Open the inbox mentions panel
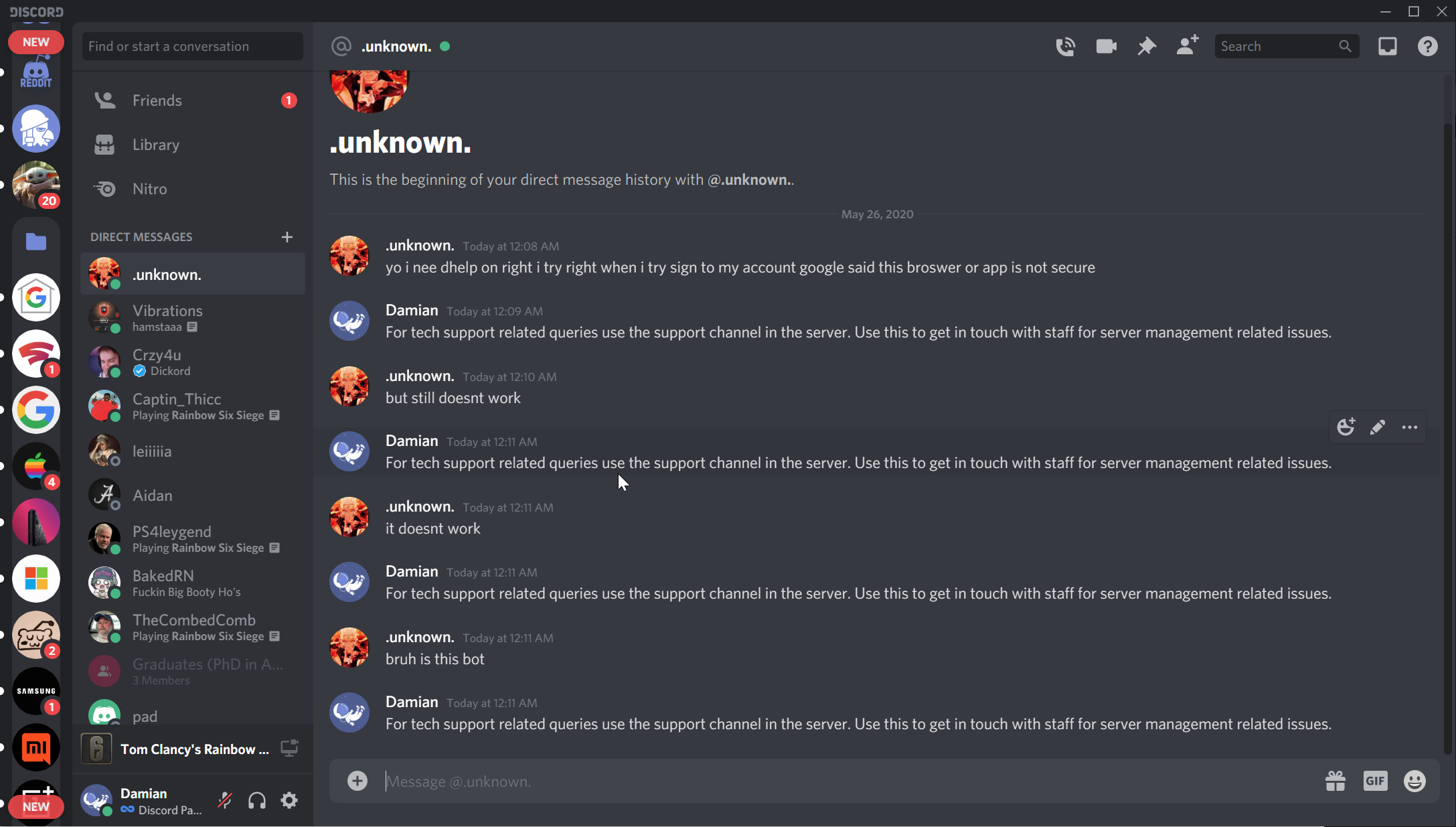Image resolution: width=1456 pixels, height=827 pixels. tap(1387, 46)
